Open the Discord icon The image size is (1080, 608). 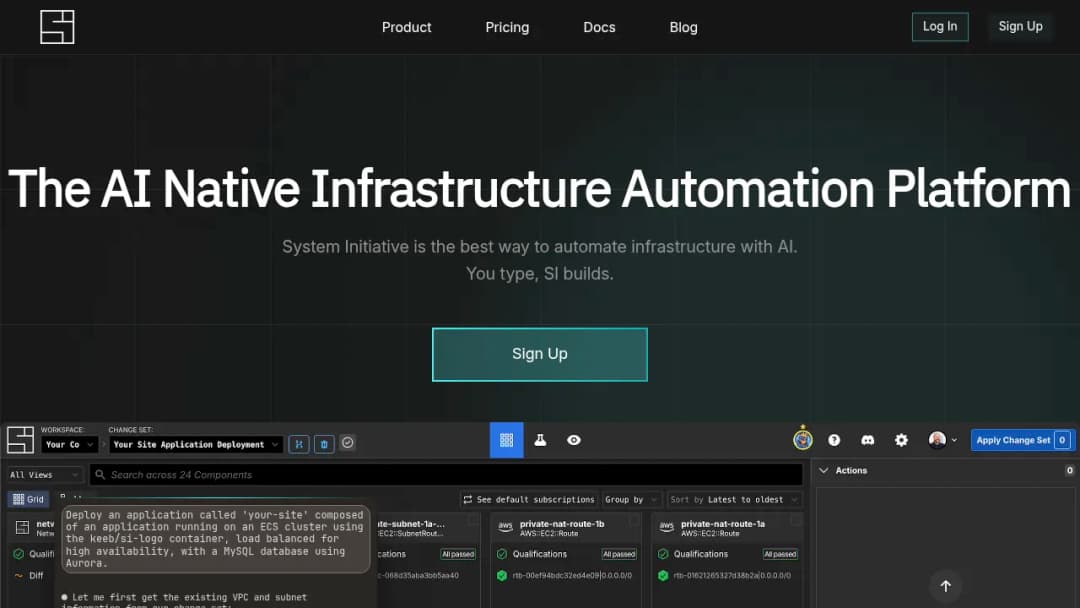[867, 440]
